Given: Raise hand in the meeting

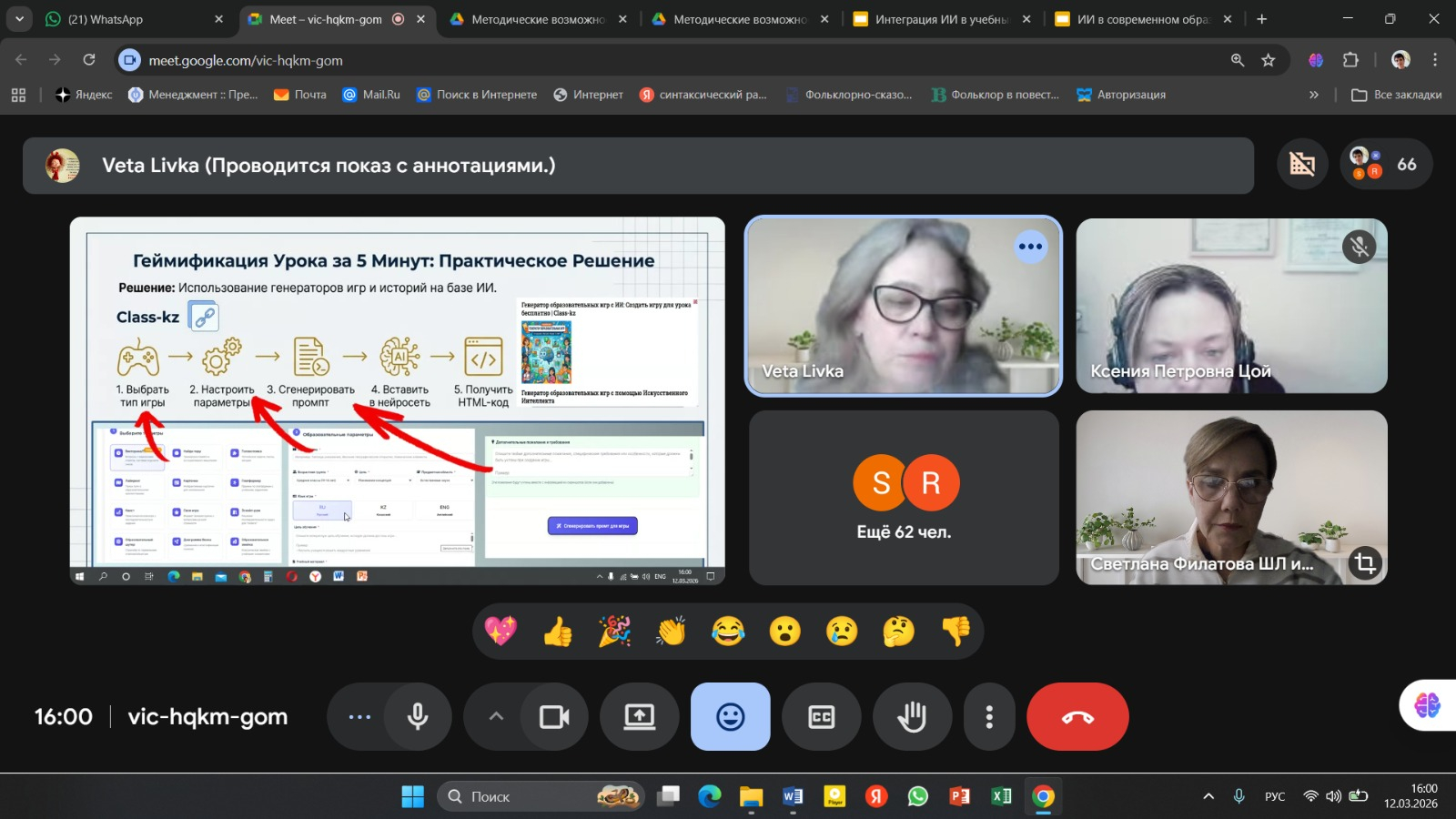Looking at the screenshot, I should [x=912, y=717].
